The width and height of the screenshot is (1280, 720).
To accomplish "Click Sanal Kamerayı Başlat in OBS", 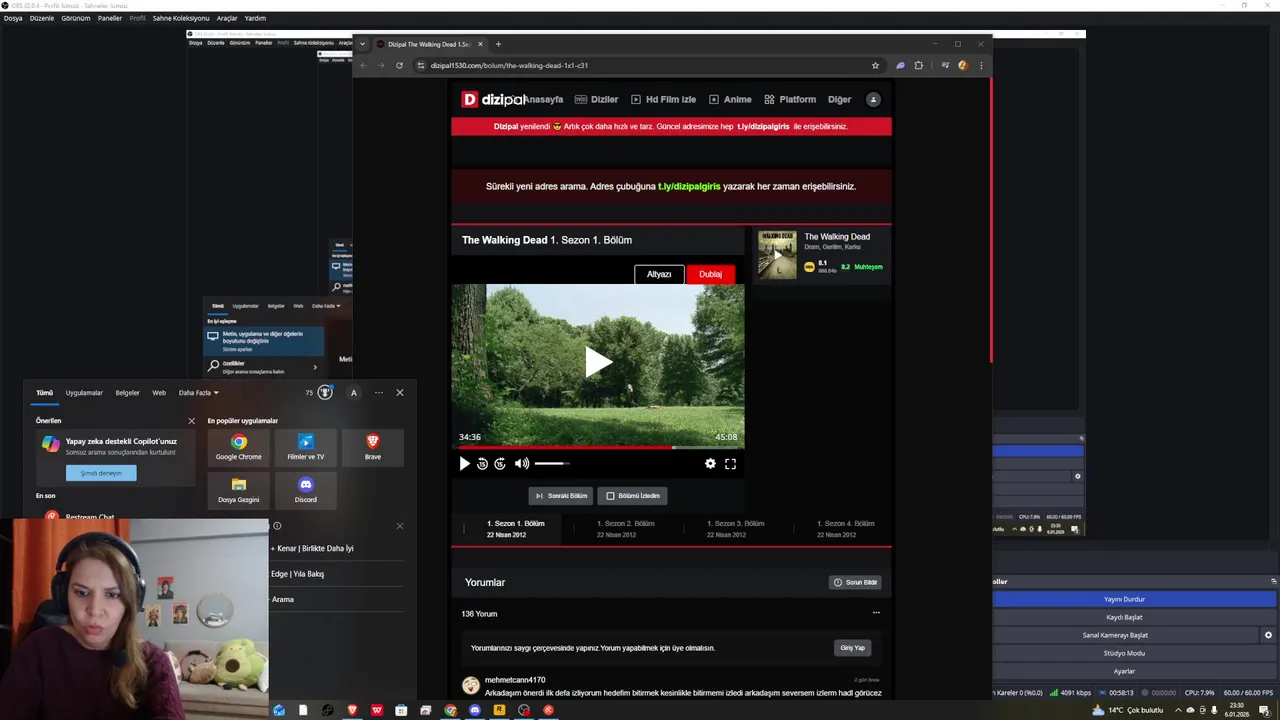I will click(x=1114, y=635).
